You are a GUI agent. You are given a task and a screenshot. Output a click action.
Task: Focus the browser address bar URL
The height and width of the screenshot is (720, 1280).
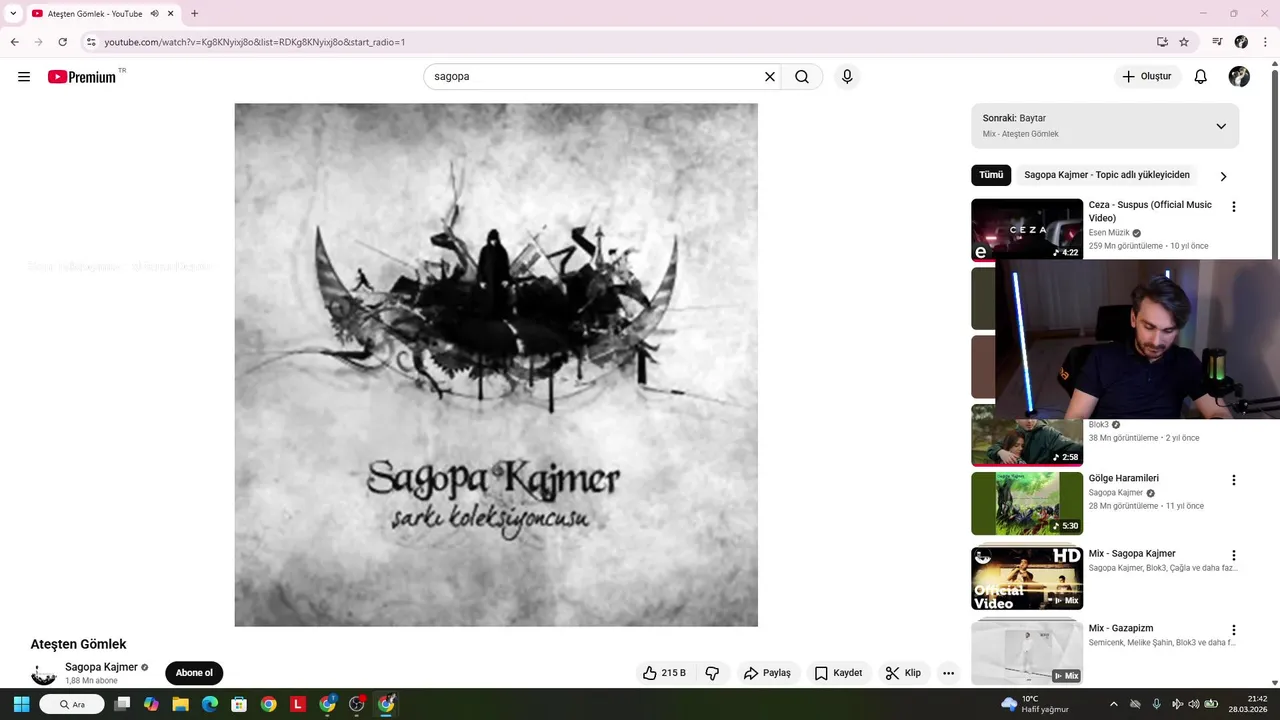pyautogui.click(x=620, y=42)
